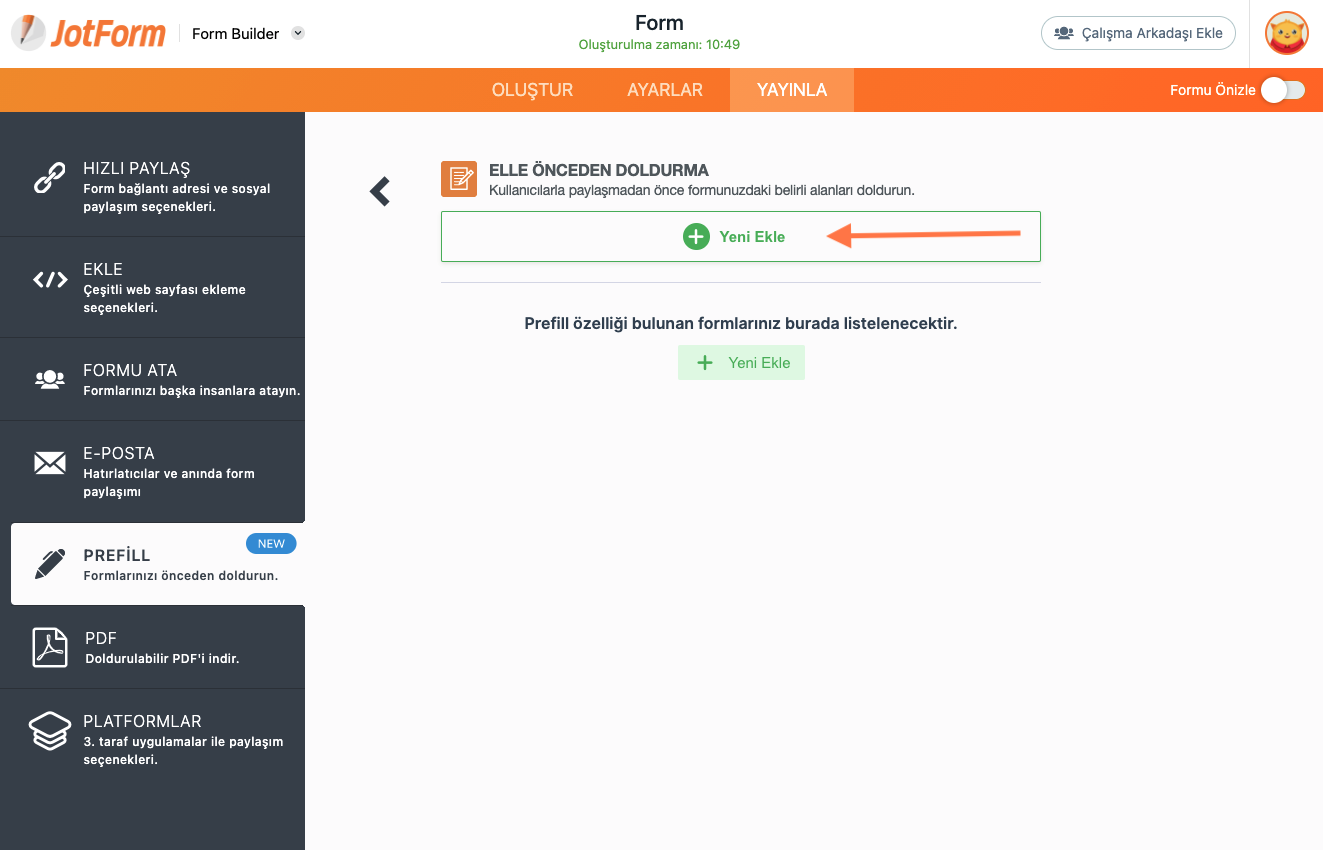This screenshot has width=1323, height=850.
Task: Click the user avatar icon
Action: 1286,33
